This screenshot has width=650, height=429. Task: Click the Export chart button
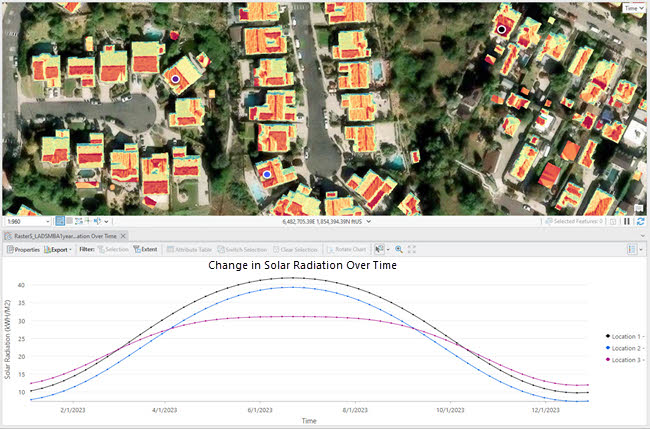58,249
